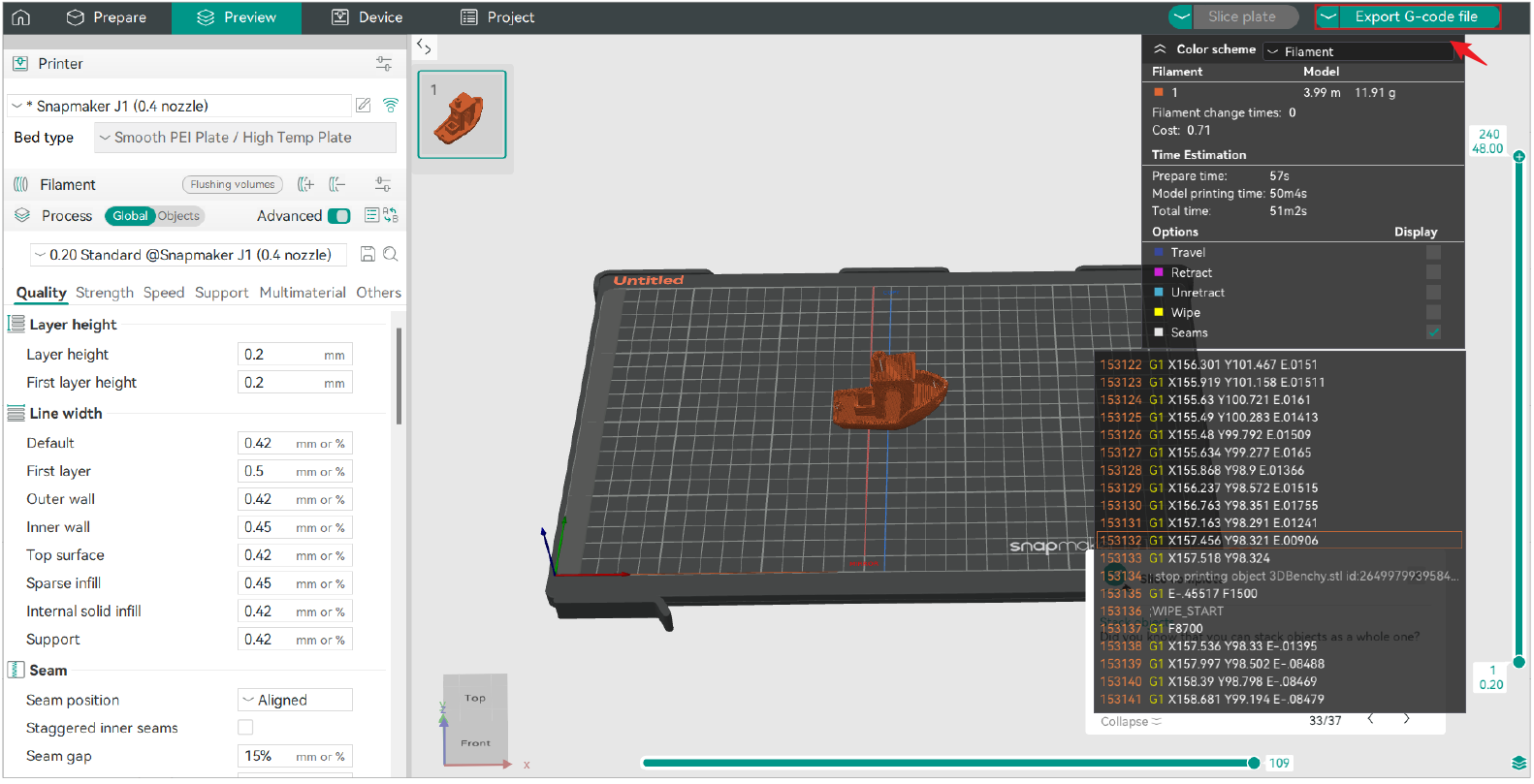
Task: Show Travel moves display checkbox
Action: pos(1433,252)
